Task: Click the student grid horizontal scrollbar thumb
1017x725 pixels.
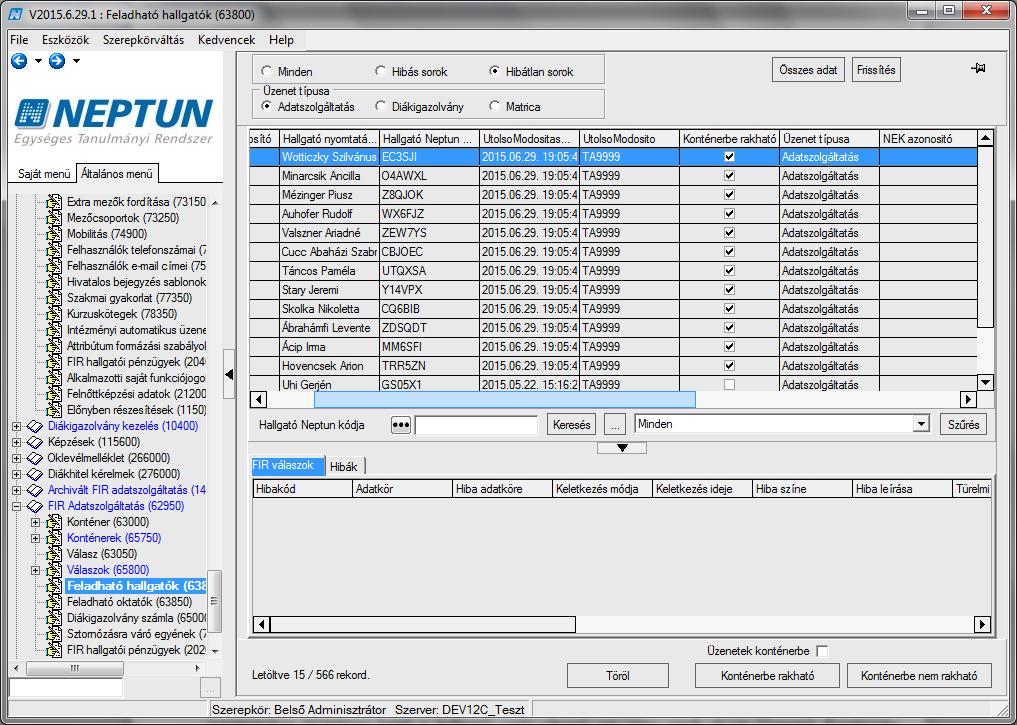Action: point(505,399)
